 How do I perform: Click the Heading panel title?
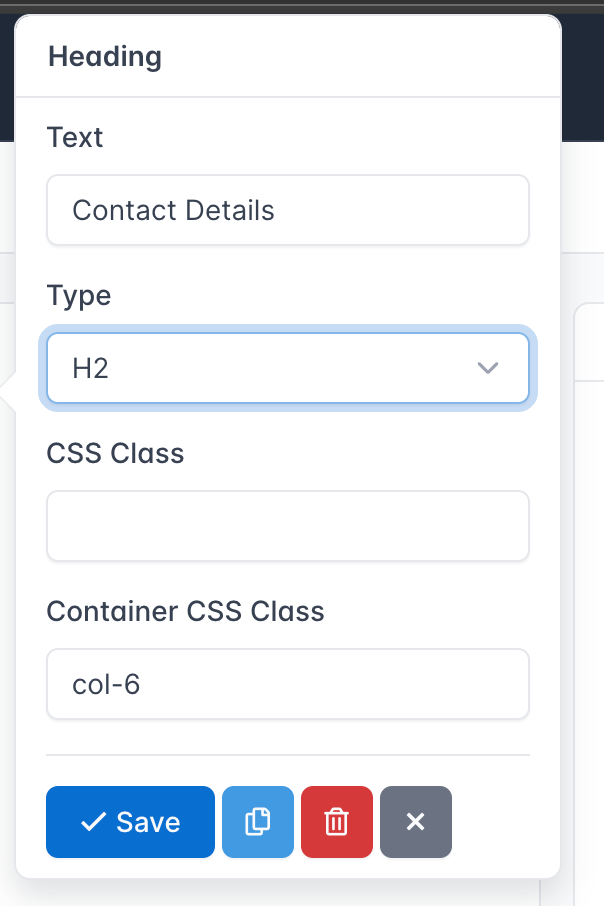pyautogui.click(x=104, y=57)
